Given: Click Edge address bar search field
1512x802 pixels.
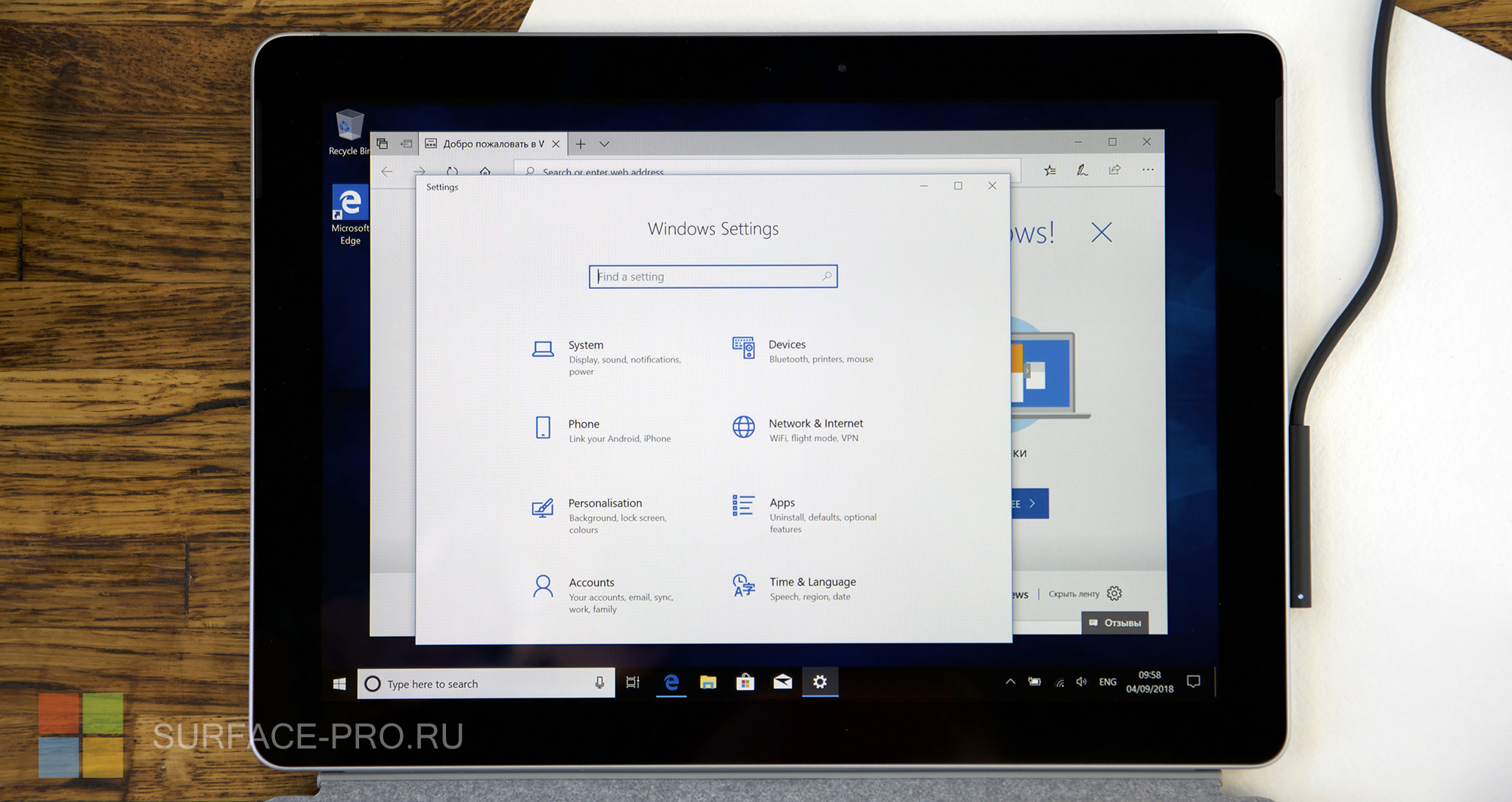Looking at the screenshot, I should (767, 171).
